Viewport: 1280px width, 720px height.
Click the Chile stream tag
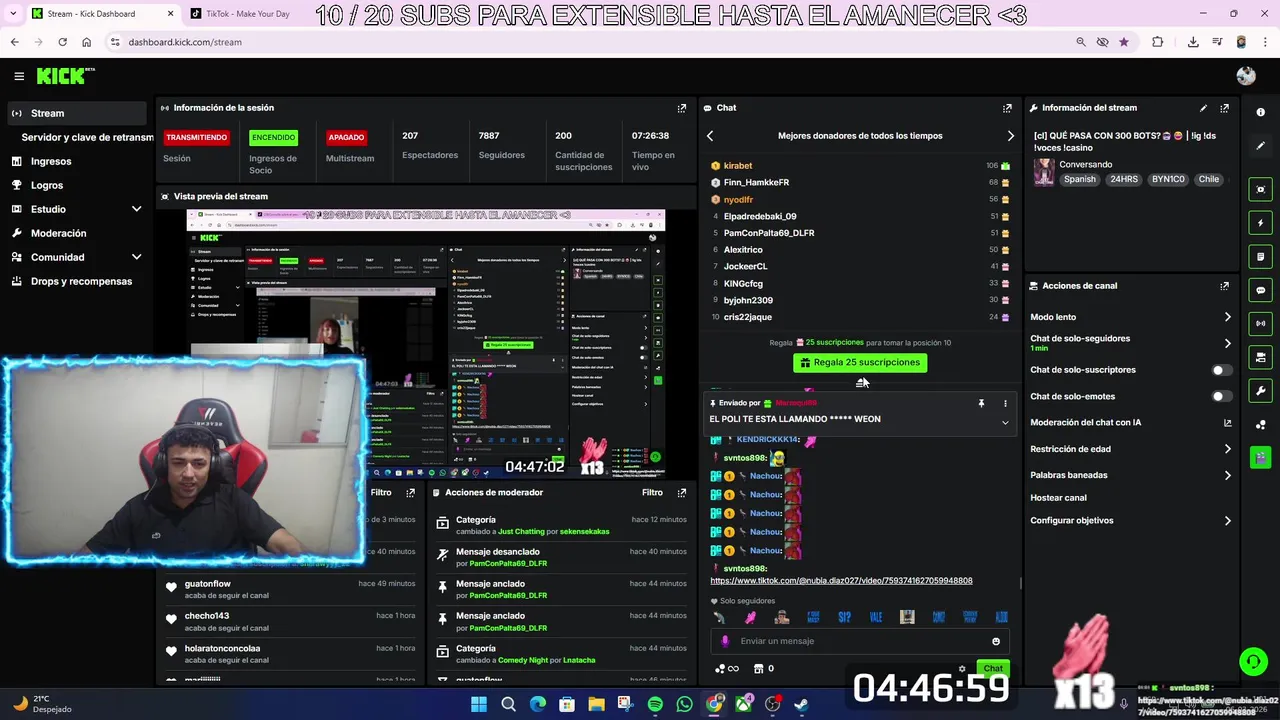(x=1209, y=180)
